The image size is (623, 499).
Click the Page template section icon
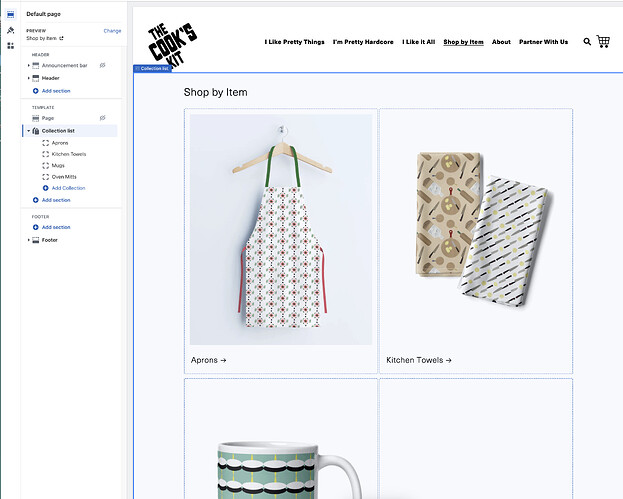pos(35,118)
